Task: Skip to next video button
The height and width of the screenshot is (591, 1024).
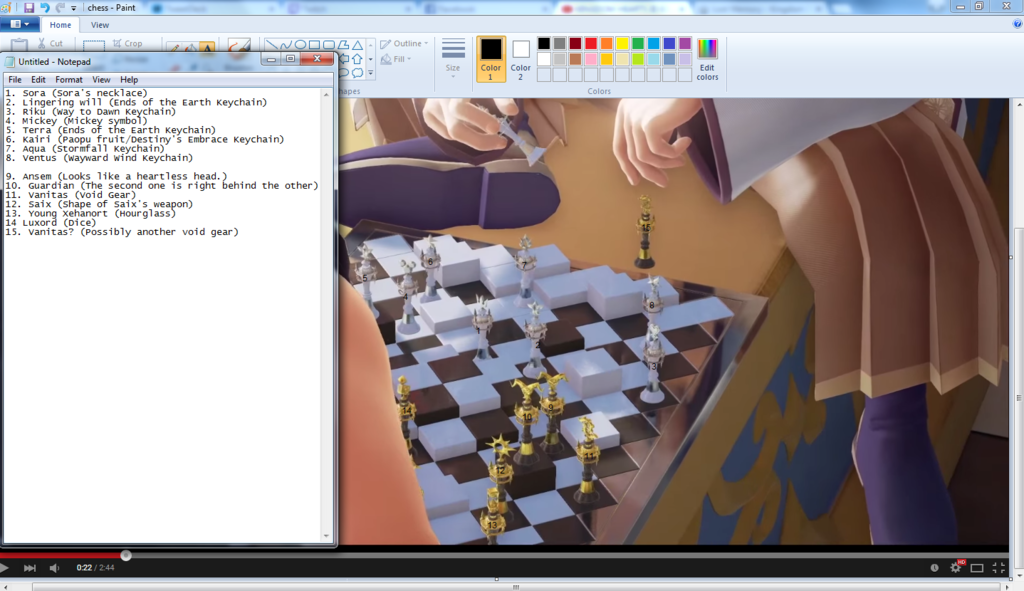Action: click(x=30, y=568)
